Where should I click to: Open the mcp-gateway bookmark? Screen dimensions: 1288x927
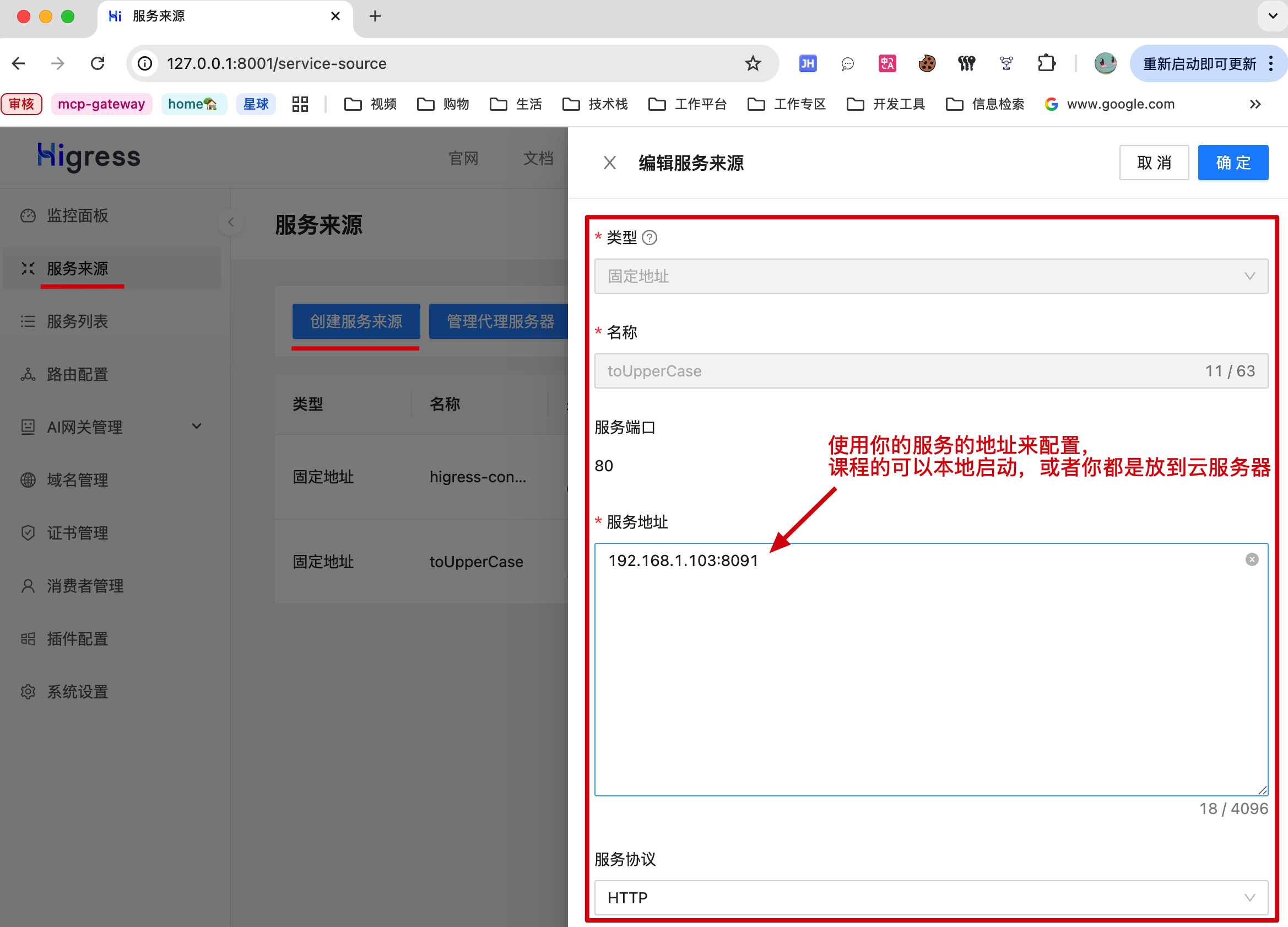[102, 104]
